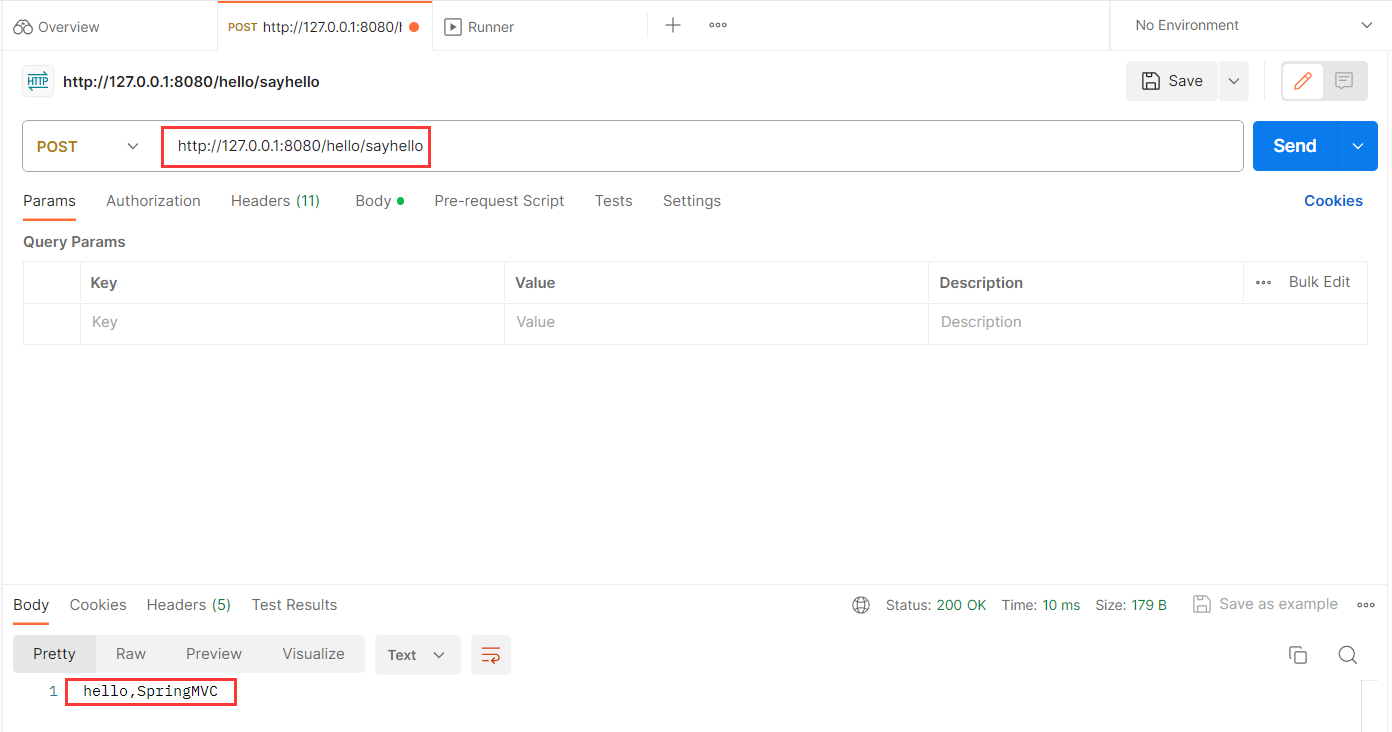Click the request URL field
Viewport: 1392px width, 732px height.
[x=700, y=146]
